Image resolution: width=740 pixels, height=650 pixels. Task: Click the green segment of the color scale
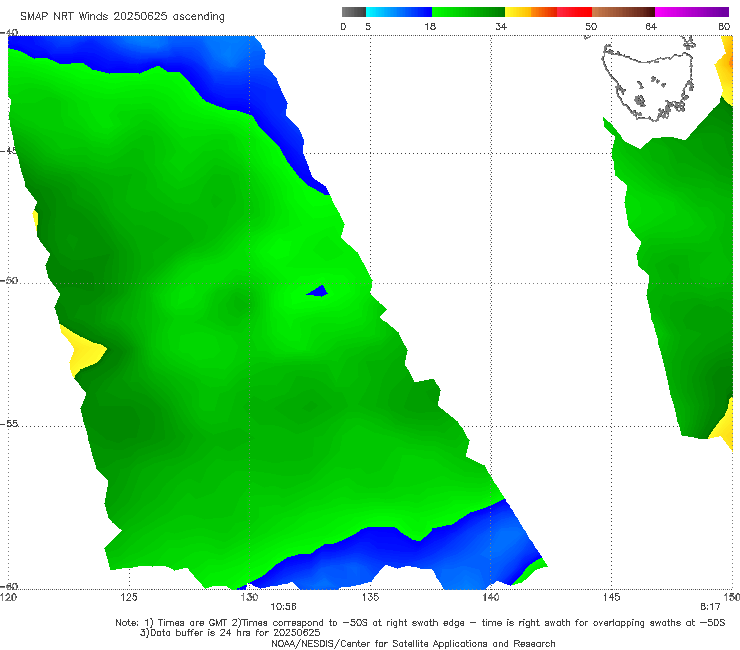(469, 12)
